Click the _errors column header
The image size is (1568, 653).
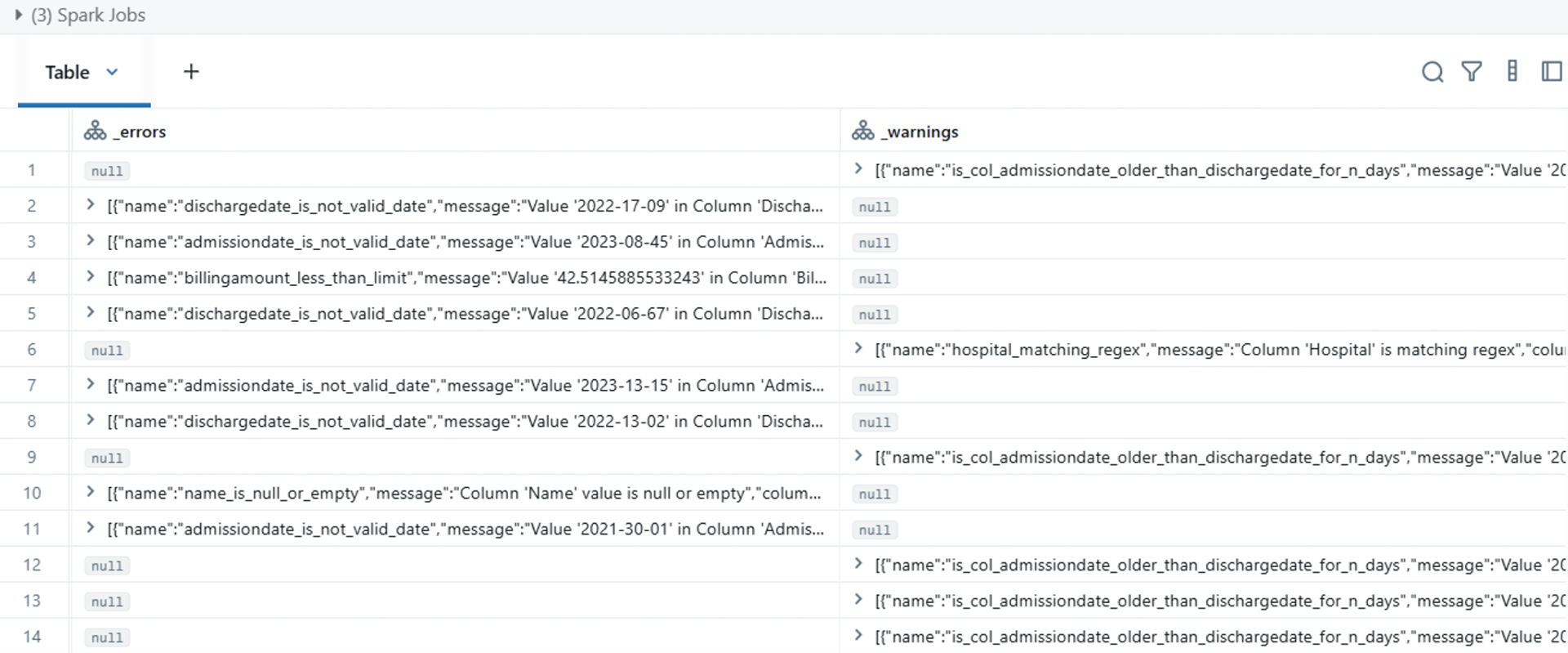(x=143, y=132)
